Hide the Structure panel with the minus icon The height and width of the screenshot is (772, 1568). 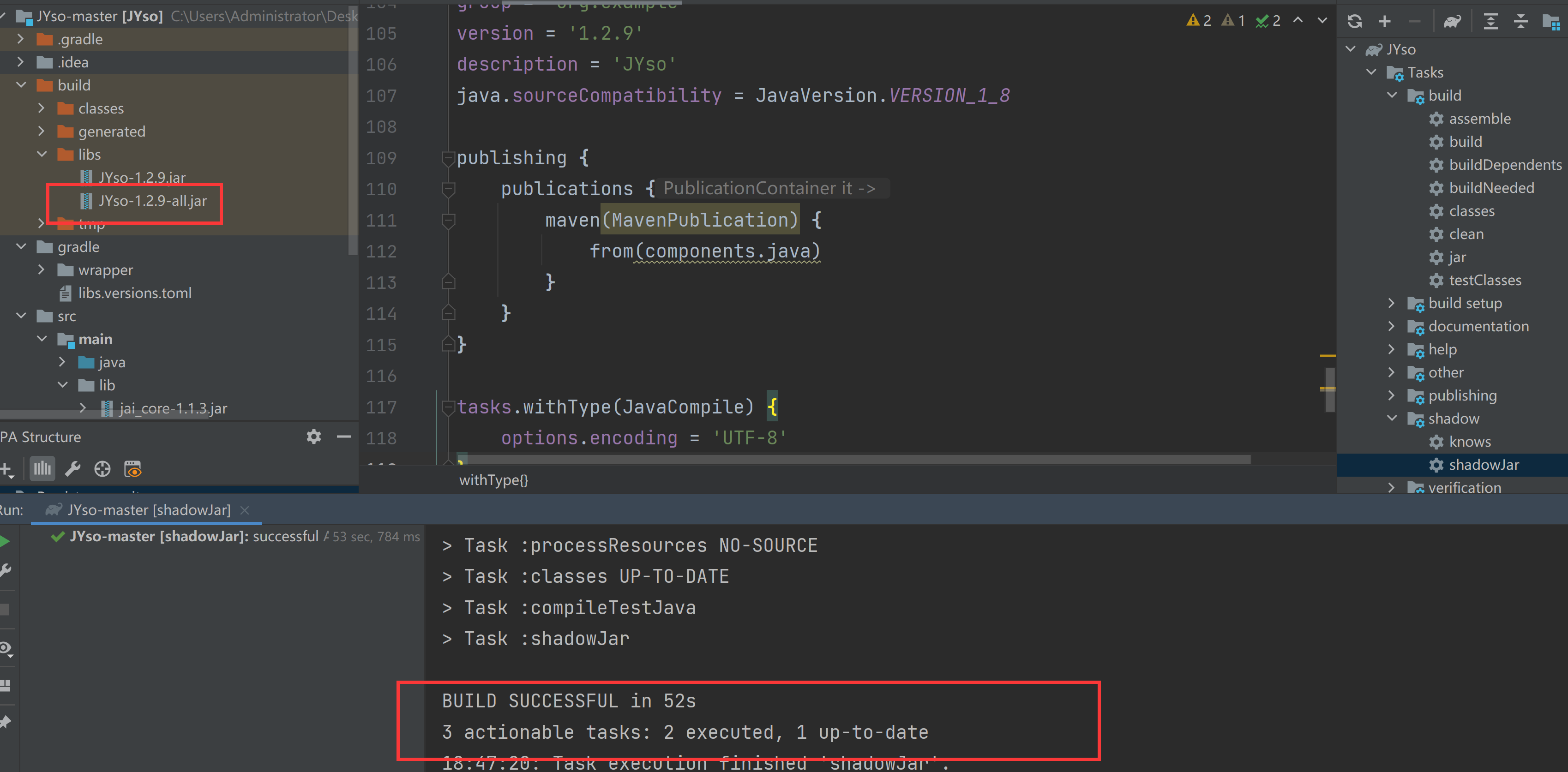pyautogui.click(x=343, y=436)
